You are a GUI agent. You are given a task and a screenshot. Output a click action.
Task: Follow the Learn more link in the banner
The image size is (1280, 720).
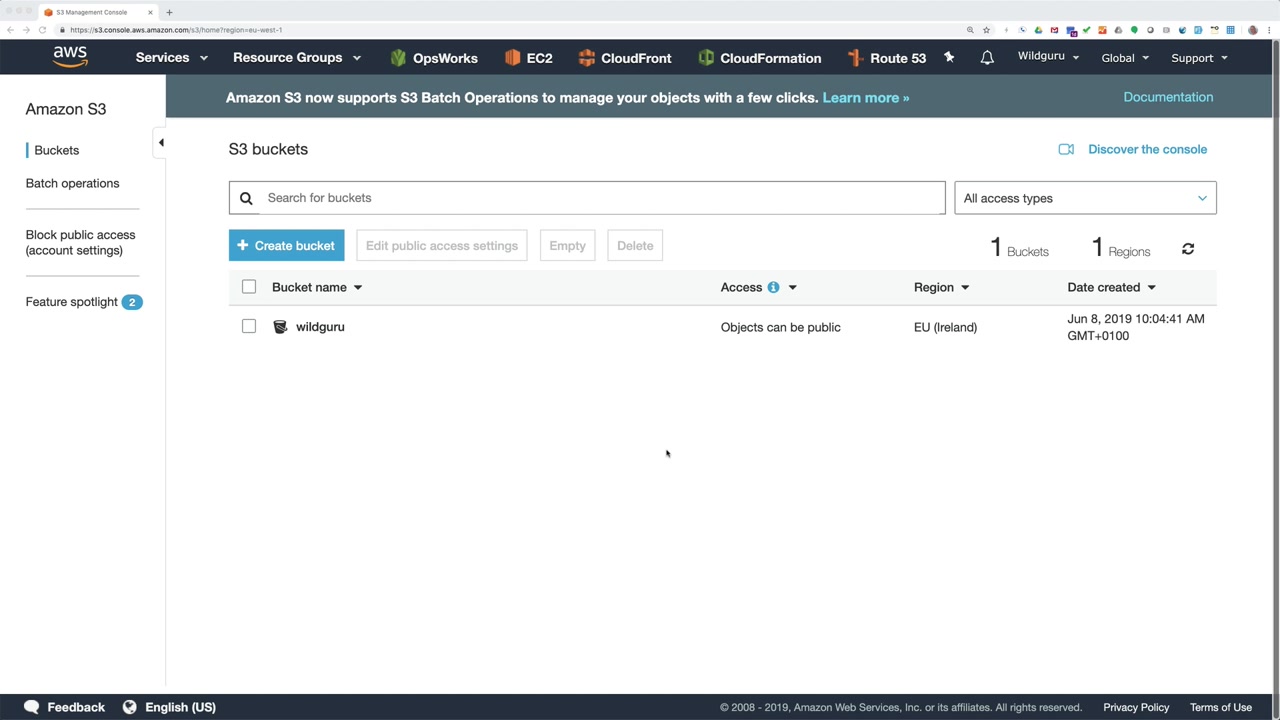[866, 98]
